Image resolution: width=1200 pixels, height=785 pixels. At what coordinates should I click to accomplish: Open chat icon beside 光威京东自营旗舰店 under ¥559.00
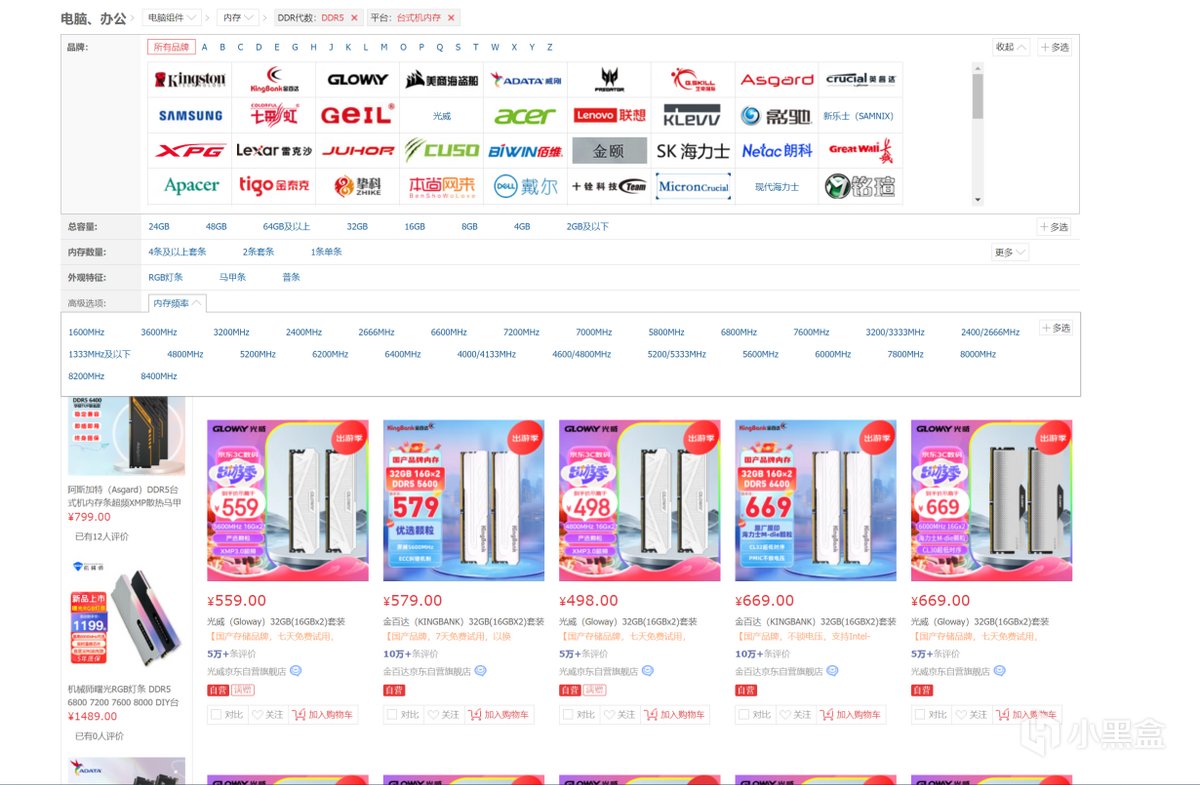pyautogui.click(x=296, y=672)
